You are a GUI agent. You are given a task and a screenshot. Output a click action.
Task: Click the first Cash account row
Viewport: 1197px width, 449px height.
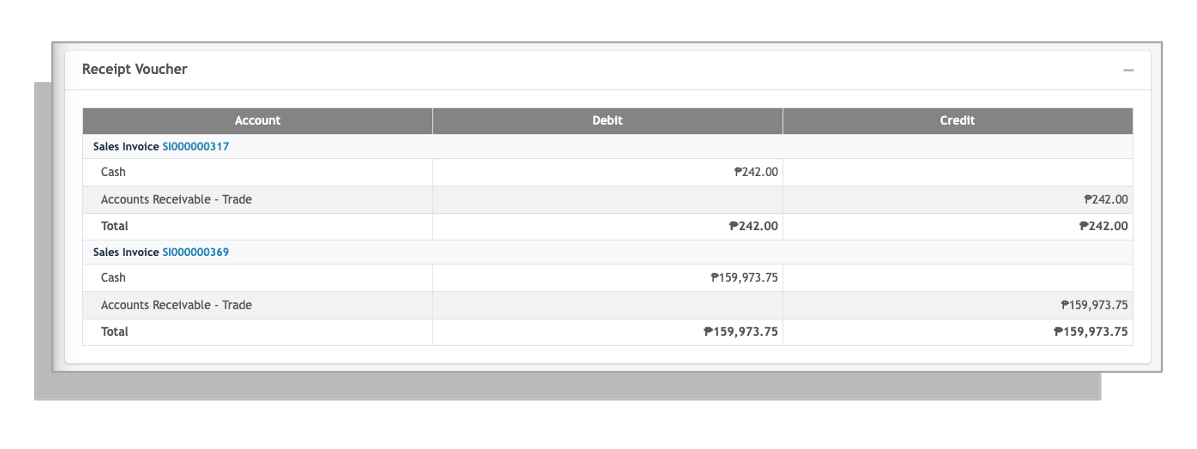(608, 173)
